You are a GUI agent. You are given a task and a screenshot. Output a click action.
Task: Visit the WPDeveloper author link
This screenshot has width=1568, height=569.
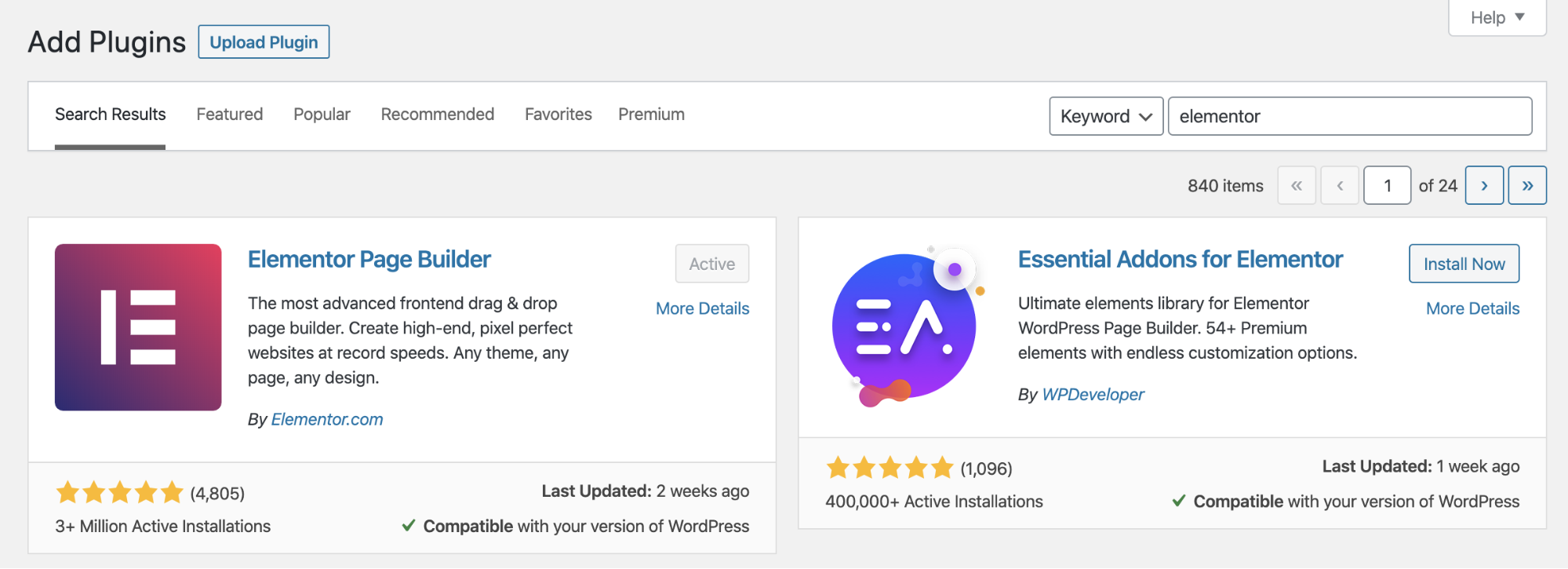point(1093,394)
